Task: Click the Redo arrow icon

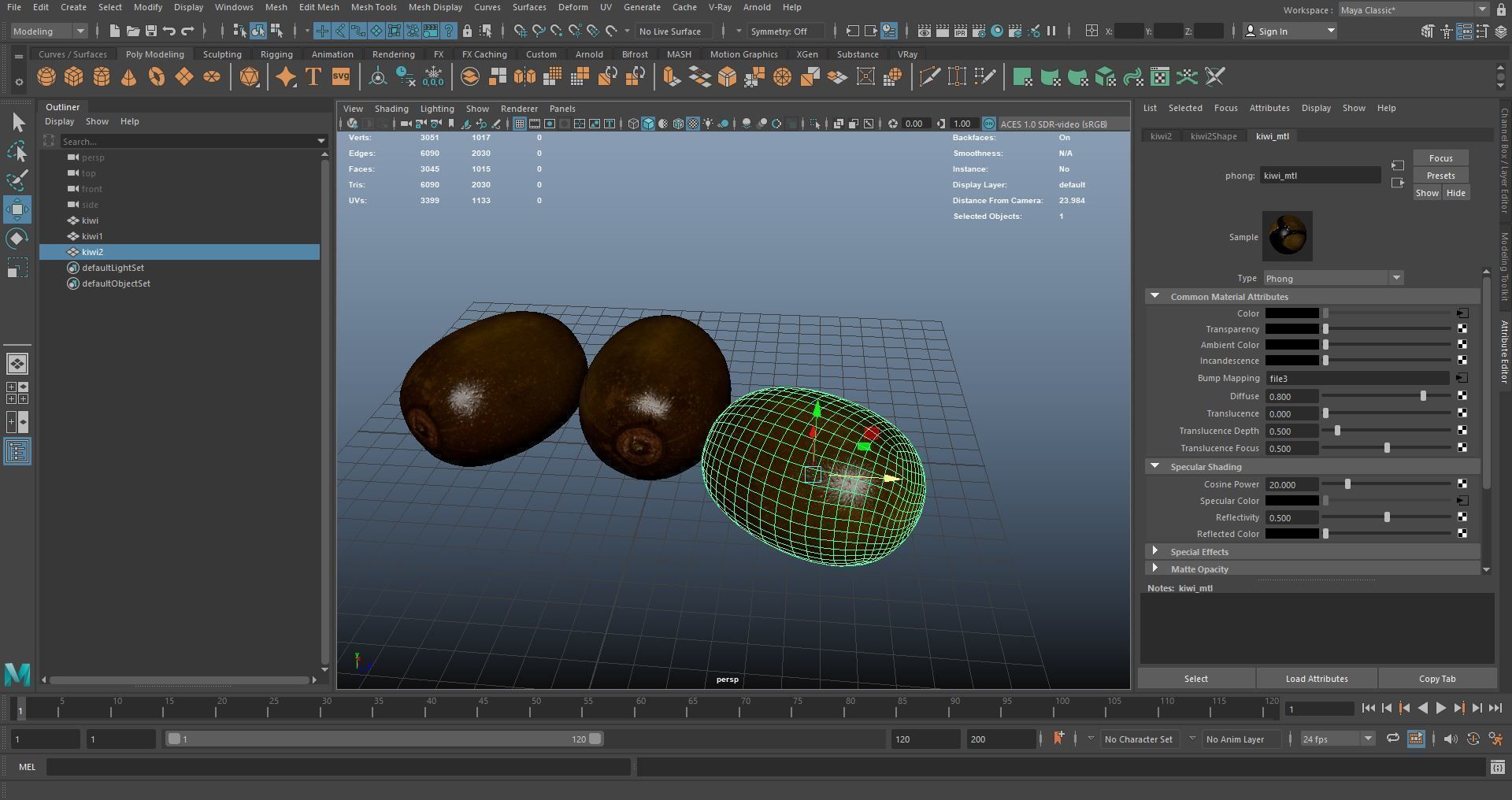Action: pos(187,31)
